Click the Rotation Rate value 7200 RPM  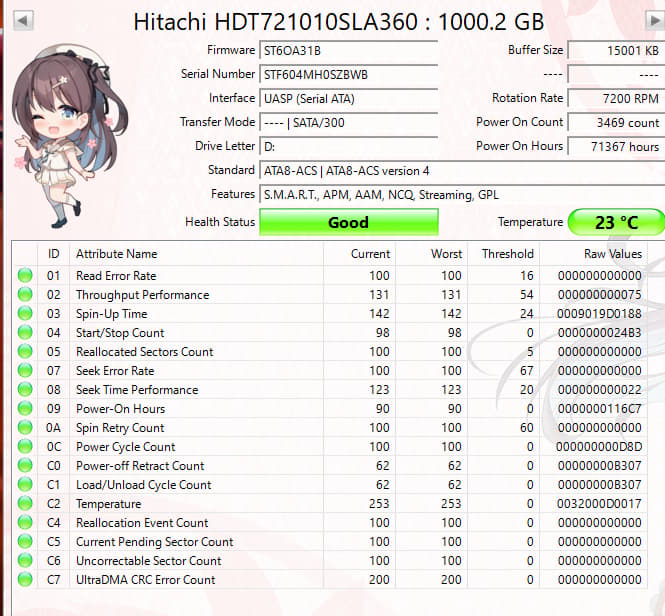[616, 98]
